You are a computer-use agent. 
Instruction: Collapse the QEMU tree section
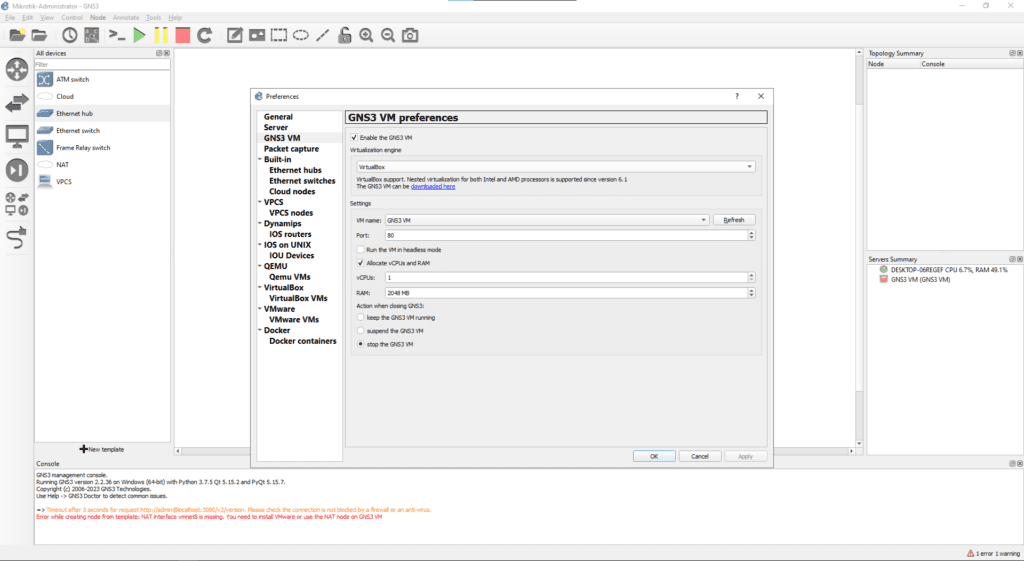pyautogui.click(x=260, y=266)
